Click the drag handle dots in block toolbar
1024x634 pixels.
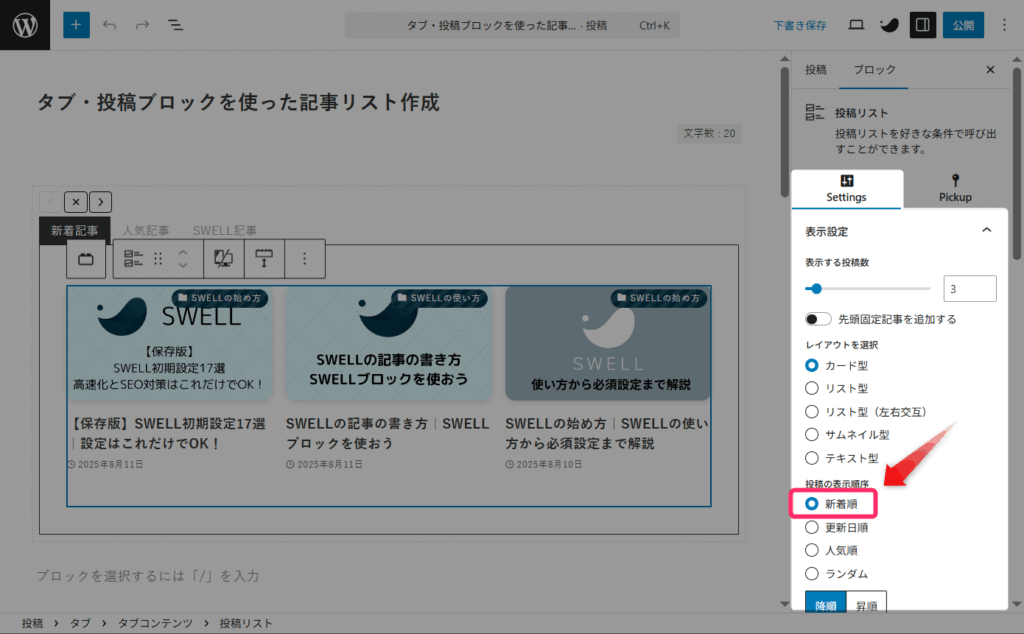[158, 259]
